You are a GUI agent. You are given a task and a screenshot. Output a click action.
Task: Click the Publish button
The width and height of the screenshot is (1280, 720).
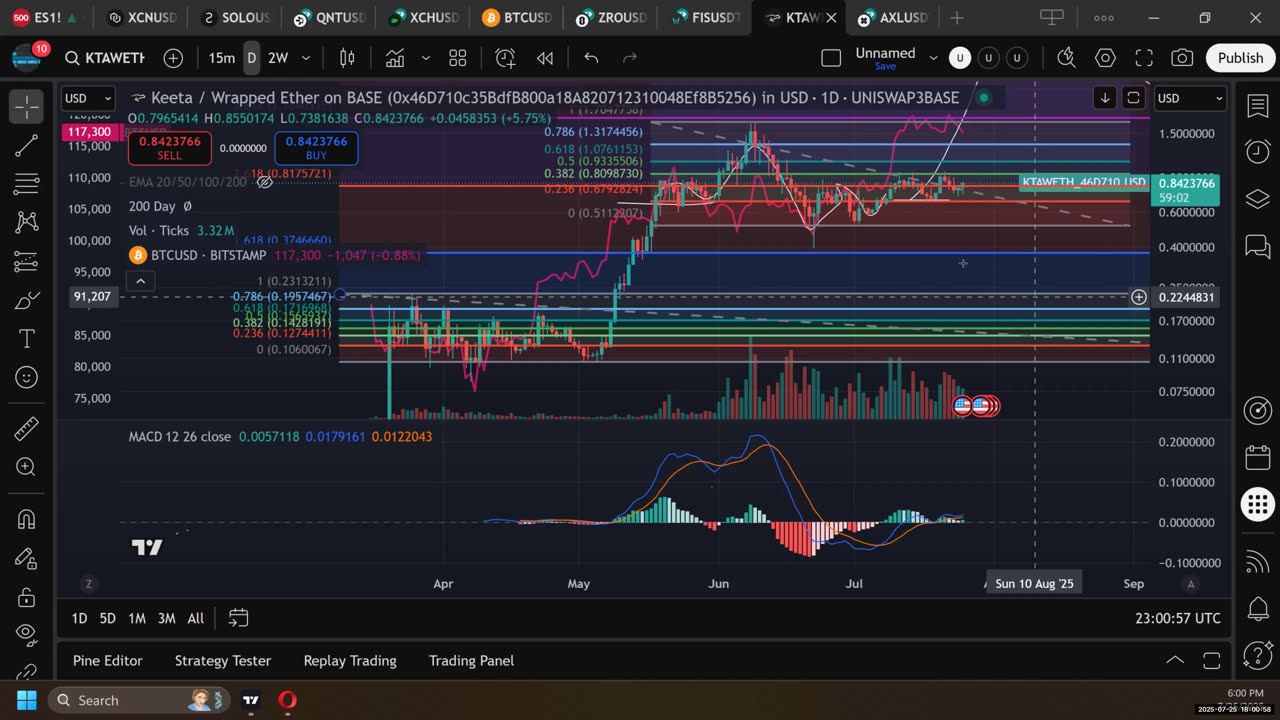(1240, 58)
